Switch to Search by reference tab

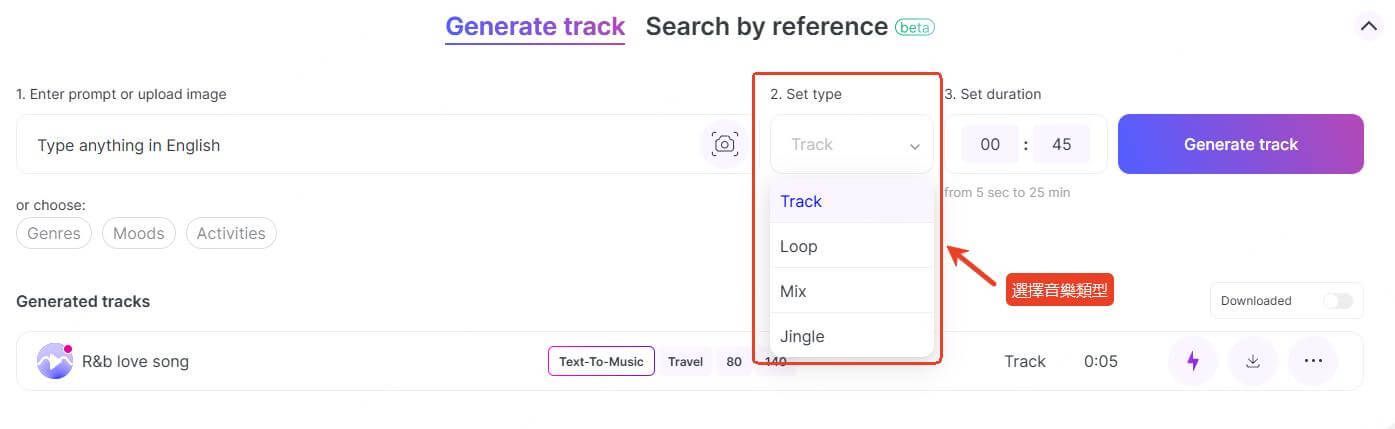(767, 27)
